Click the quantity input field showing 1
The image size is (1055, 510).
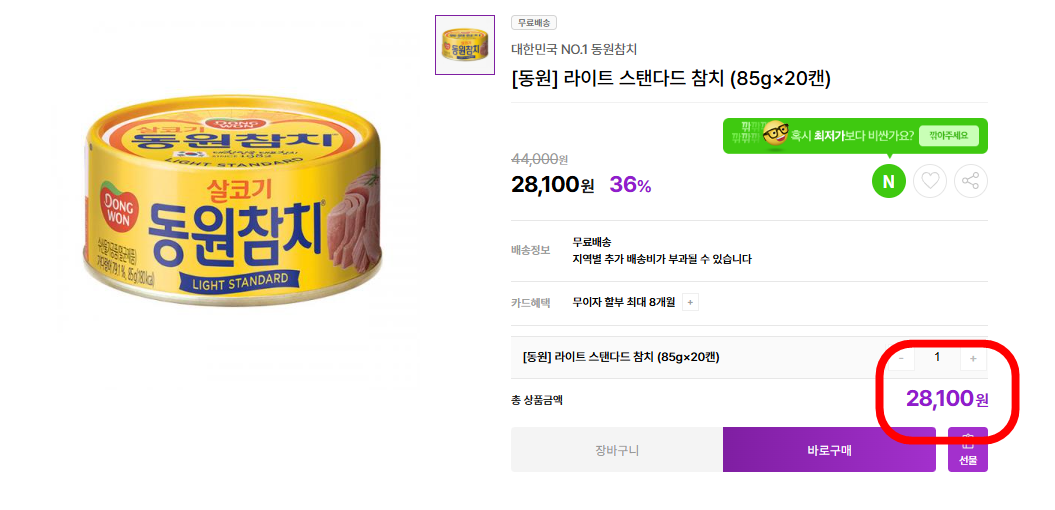pos(937,357)
